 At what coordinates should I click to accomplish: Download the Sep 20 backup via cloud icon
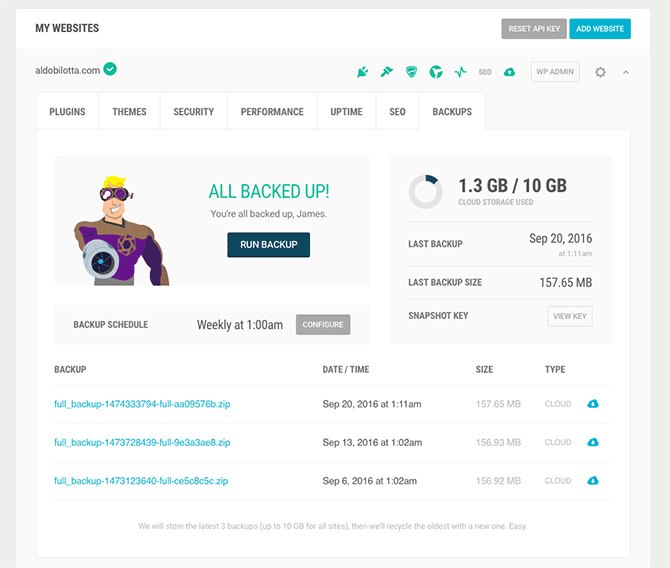pos(592,404)
